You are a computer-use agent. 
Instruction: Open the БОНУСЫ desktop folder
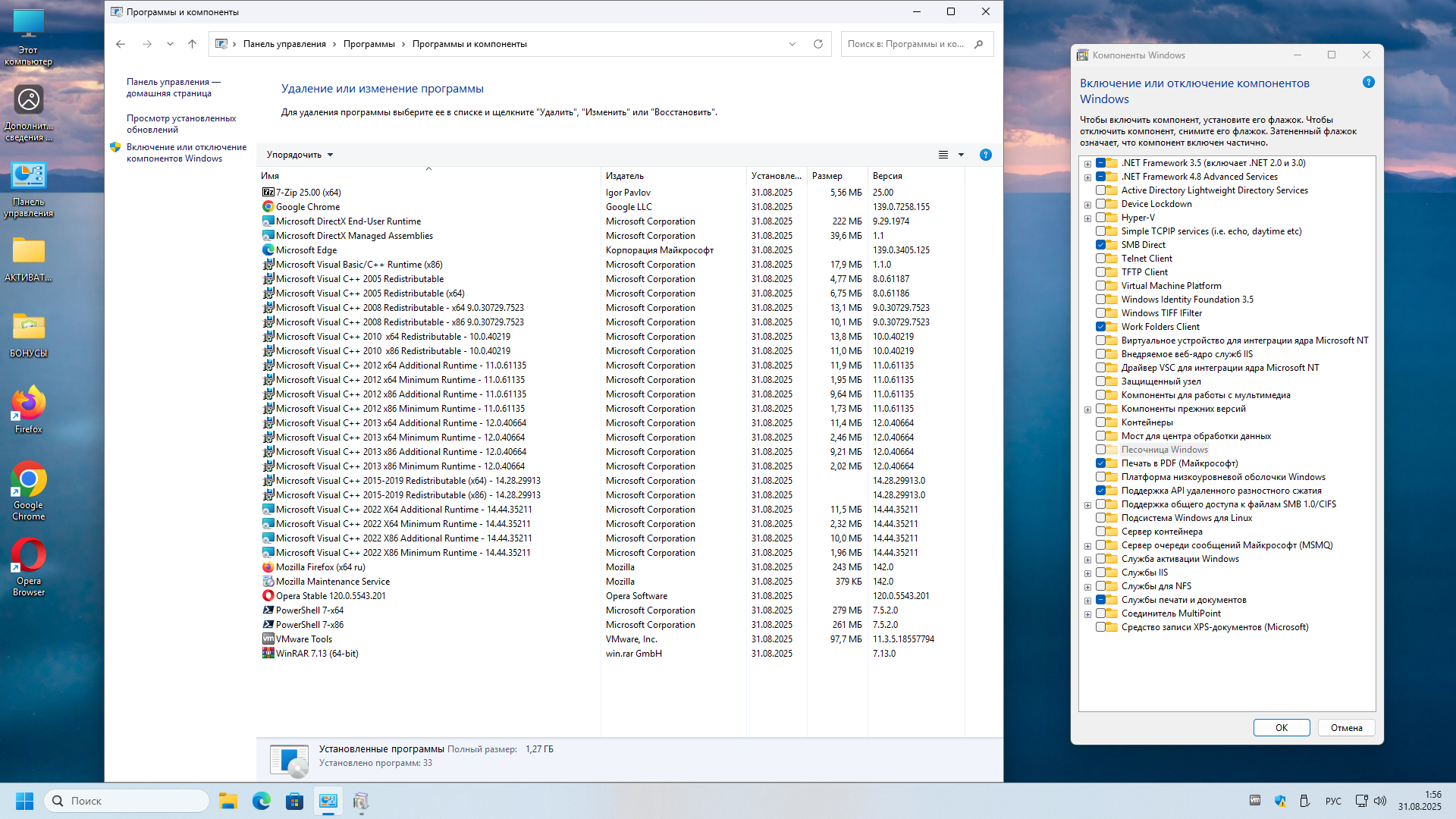[28, 335]
